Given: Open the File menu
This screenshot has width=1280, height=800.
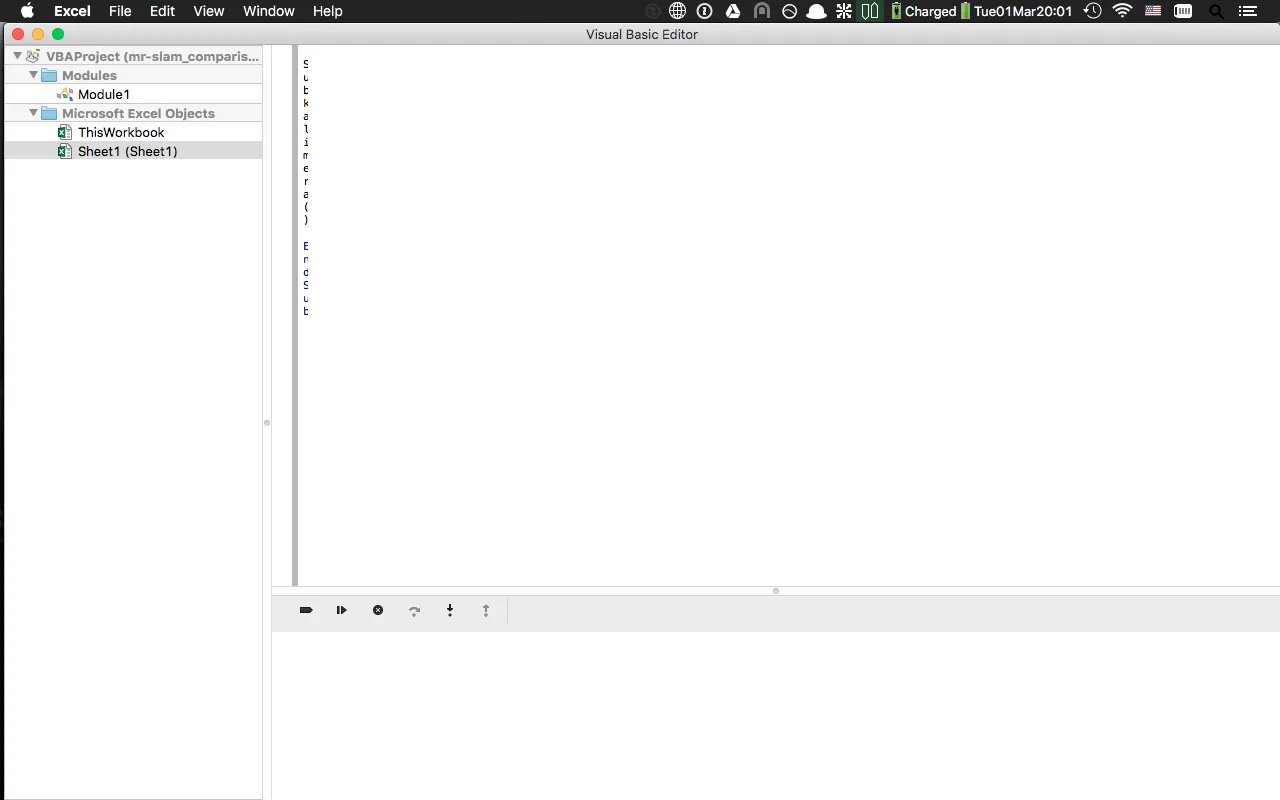Looking at the screenshot, I should point(120,11).
